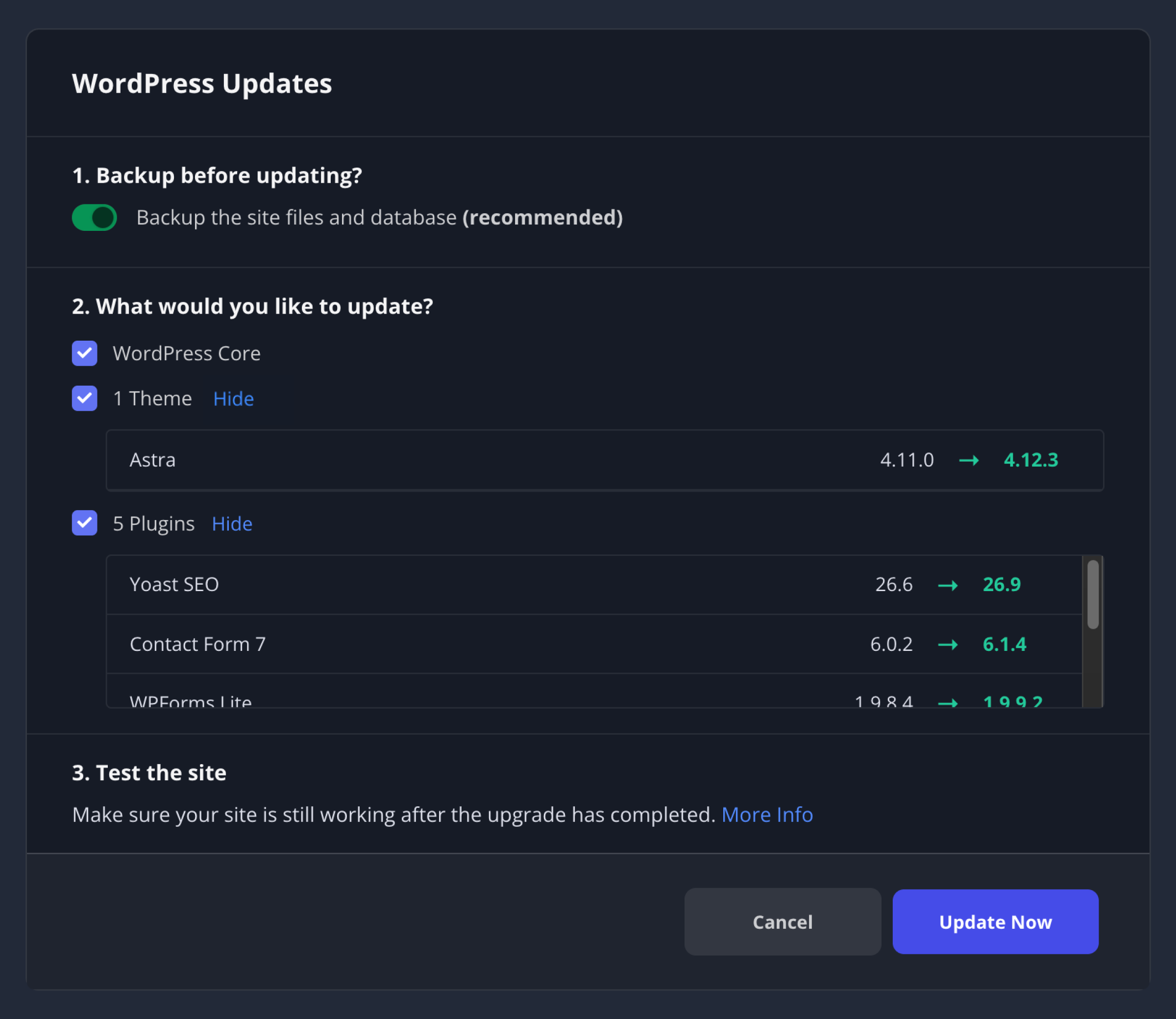
Task: Click the new Astra version 4.12.3
Action: (x=1031, y=461)
